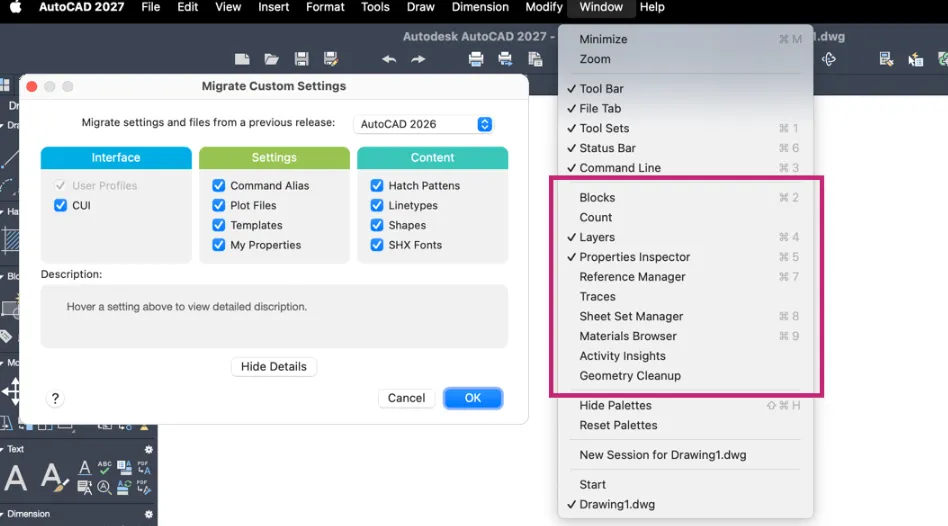
Task: Click the Batch Publish printer icon
Action: [x=505, y=59]
